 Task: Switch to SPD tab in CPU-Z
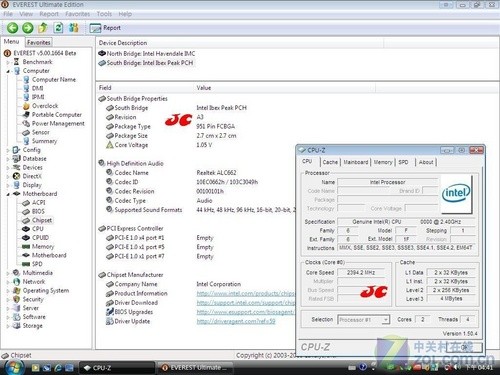tap(403, 162)
